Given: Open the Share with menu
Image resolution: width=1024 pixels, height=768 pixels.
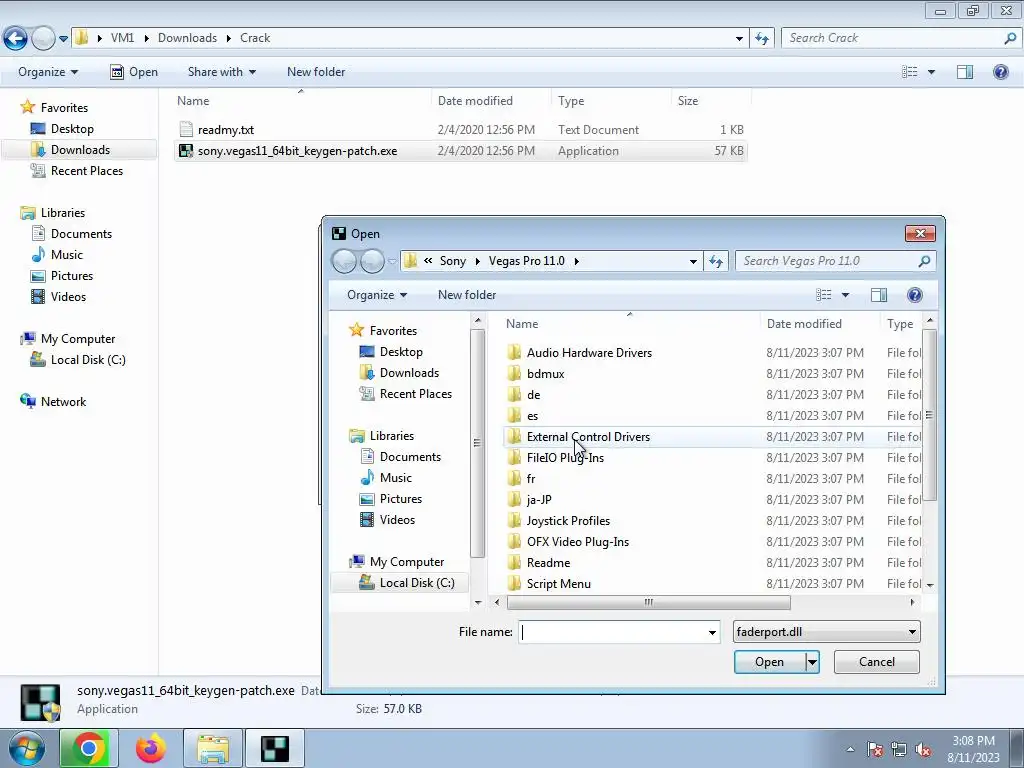Looking at the screenshot, I should coord(221,72).
